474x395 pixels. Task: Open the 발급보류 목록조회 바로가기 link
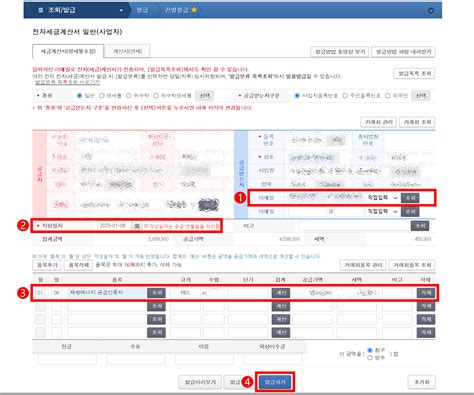coord(67,82)
